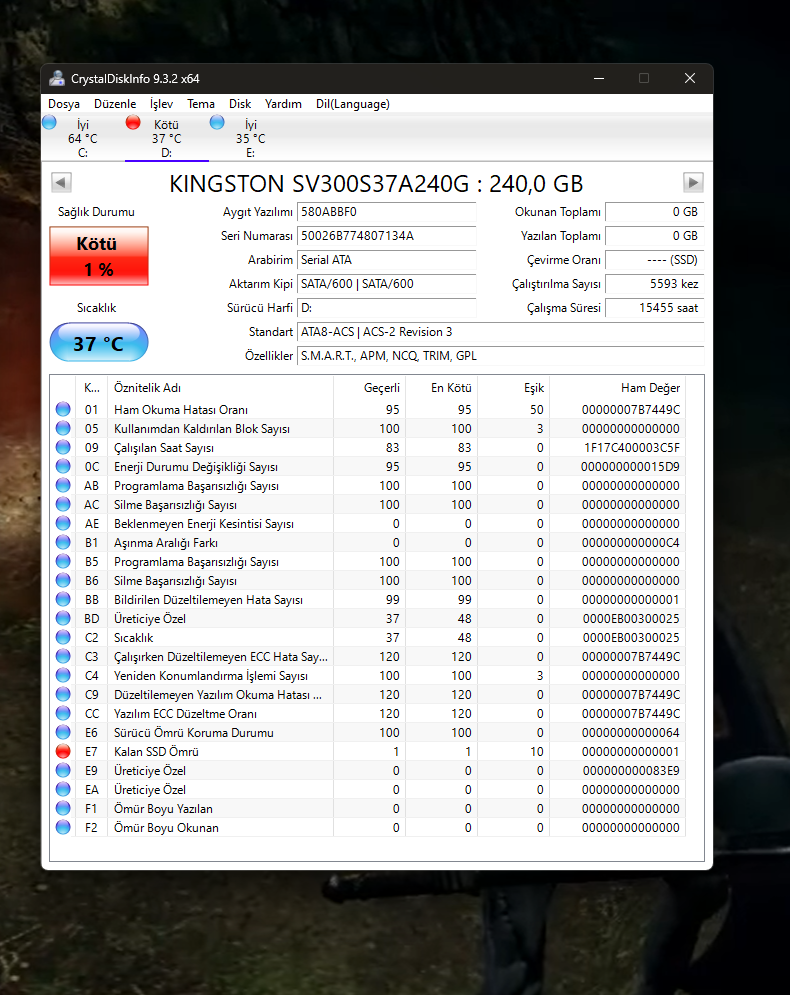
Task: Go to previous disk with left arrow
Action: tap(61, 183)
